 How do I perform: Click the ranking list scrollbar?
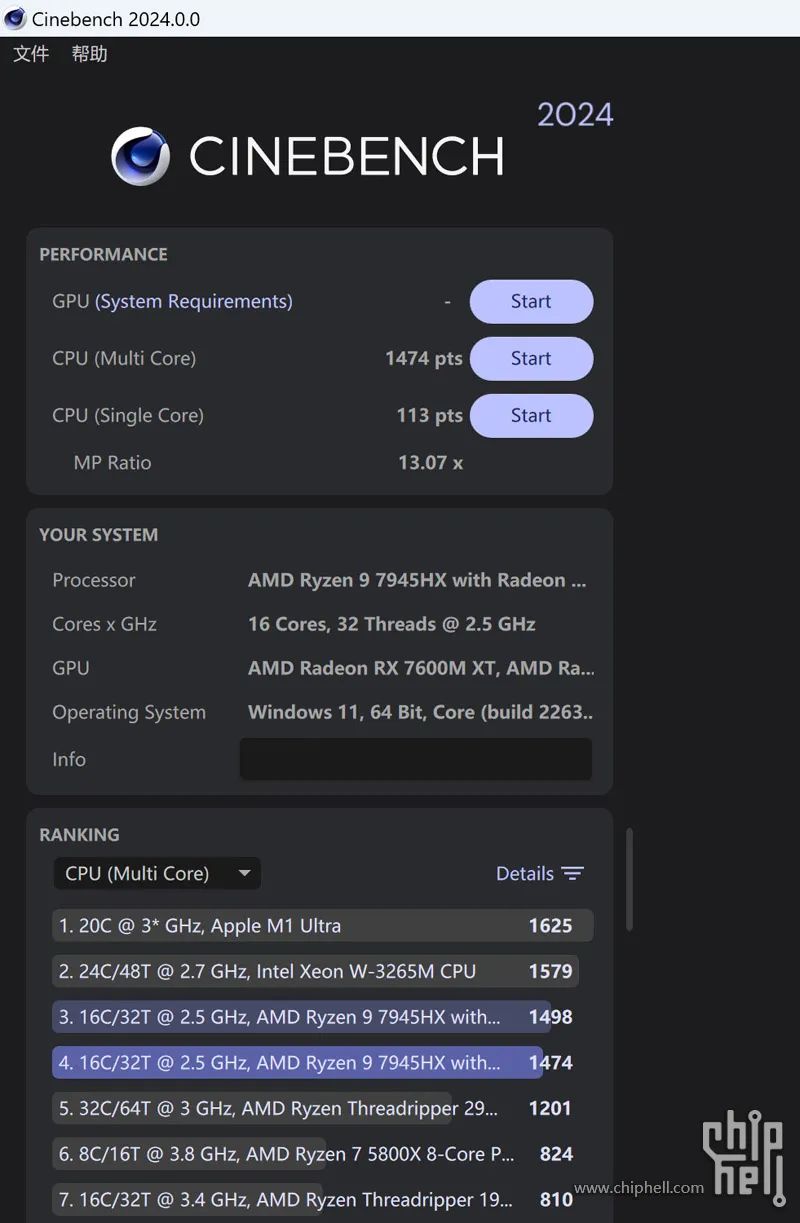[x=629, y=880]
